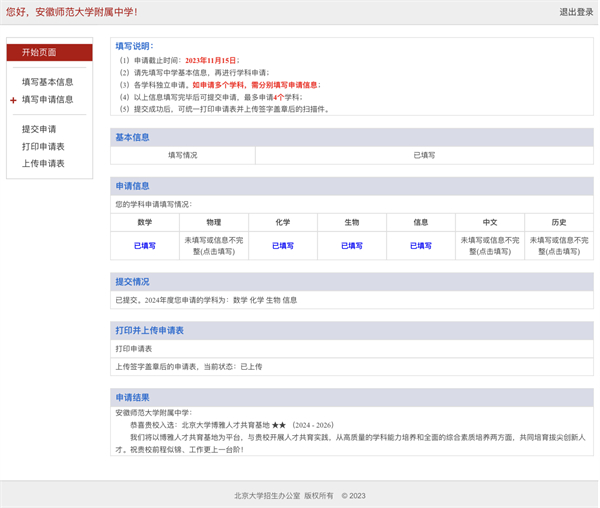
Task: Click footer 北京大学招生办公室 版权所有 text
Action: (x=284, y=496)
